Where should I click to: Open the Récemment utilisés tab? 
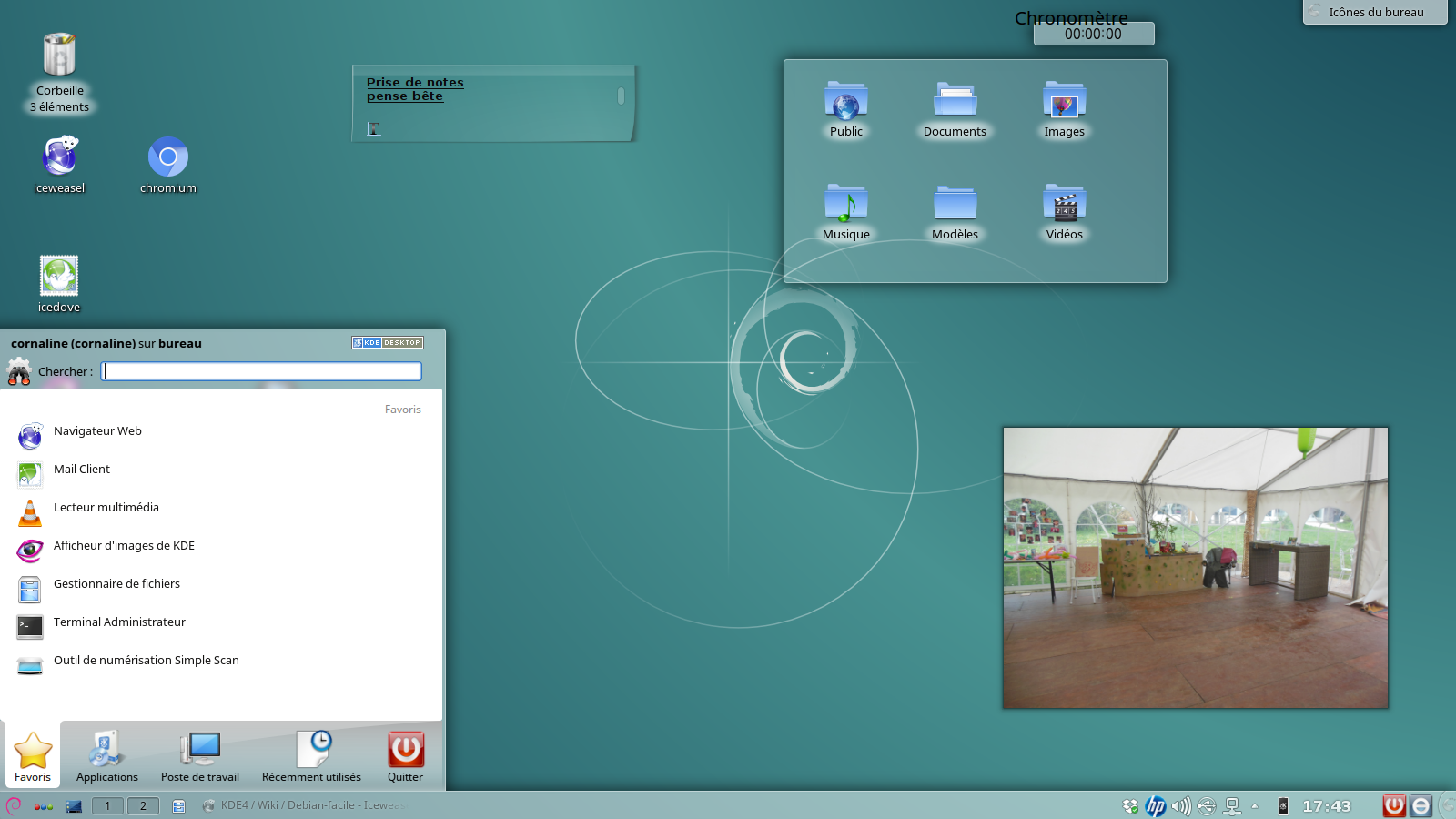coord(311,756)
